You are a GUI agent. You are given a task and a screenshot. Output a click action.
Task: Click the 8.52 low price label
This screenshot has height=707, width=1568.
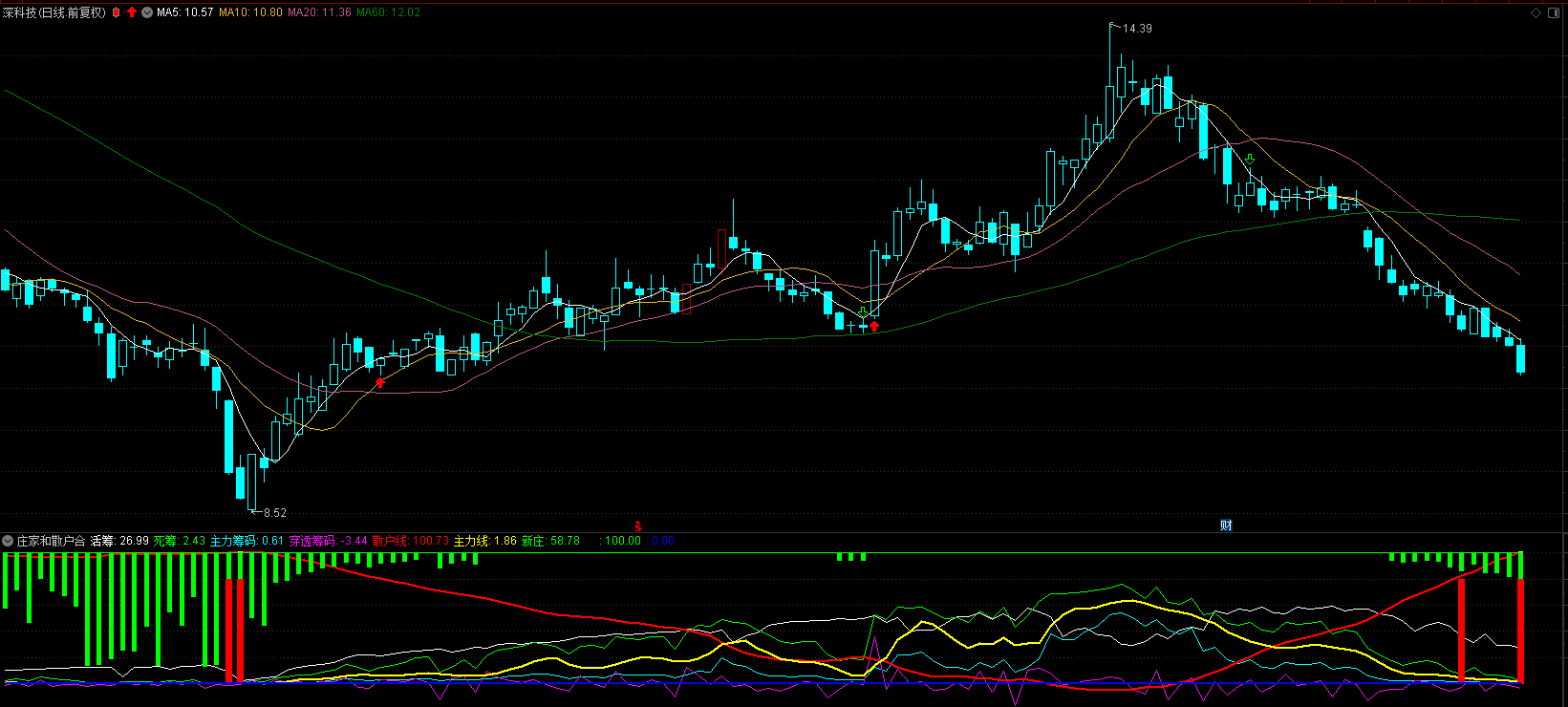274,513
